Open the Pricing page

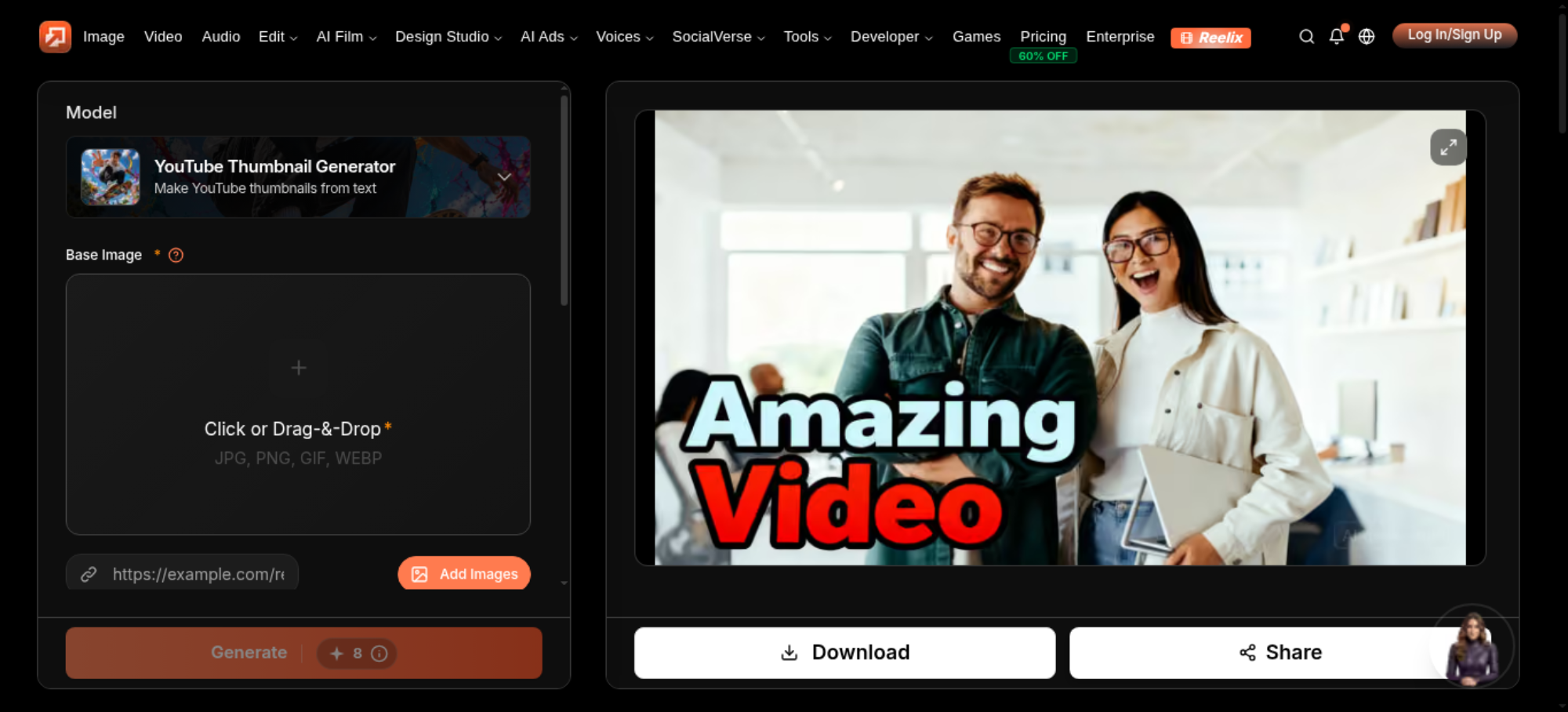1043,36
